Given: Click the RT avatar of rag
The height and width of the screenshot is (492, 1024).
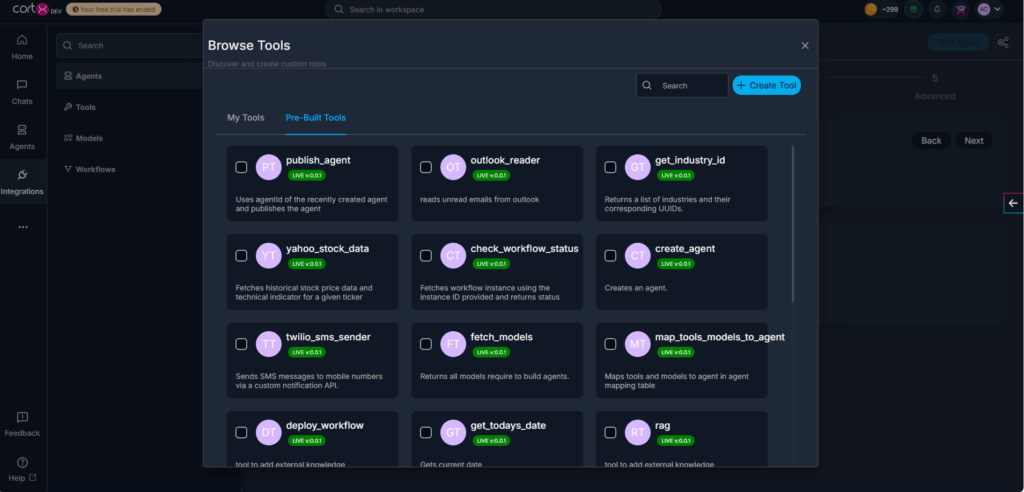Looking at the screenshot, I should [x=637, y=433].
